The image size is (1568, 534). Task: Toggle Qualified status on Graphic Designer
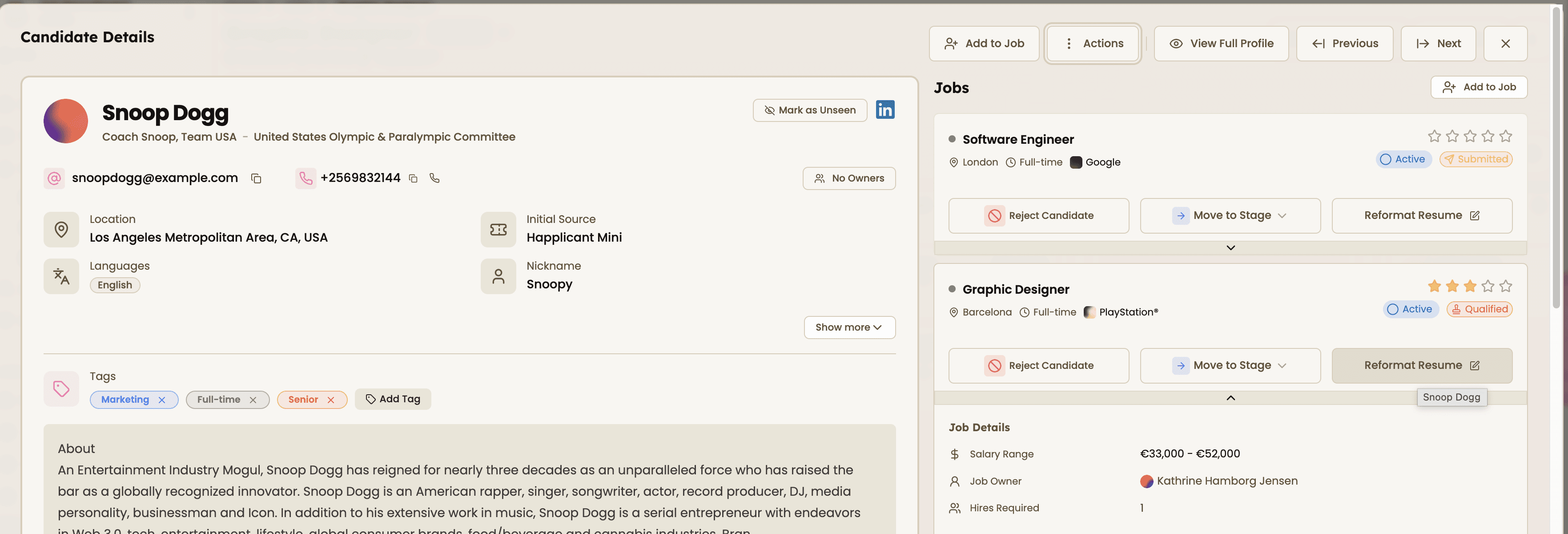(1480, 309)
